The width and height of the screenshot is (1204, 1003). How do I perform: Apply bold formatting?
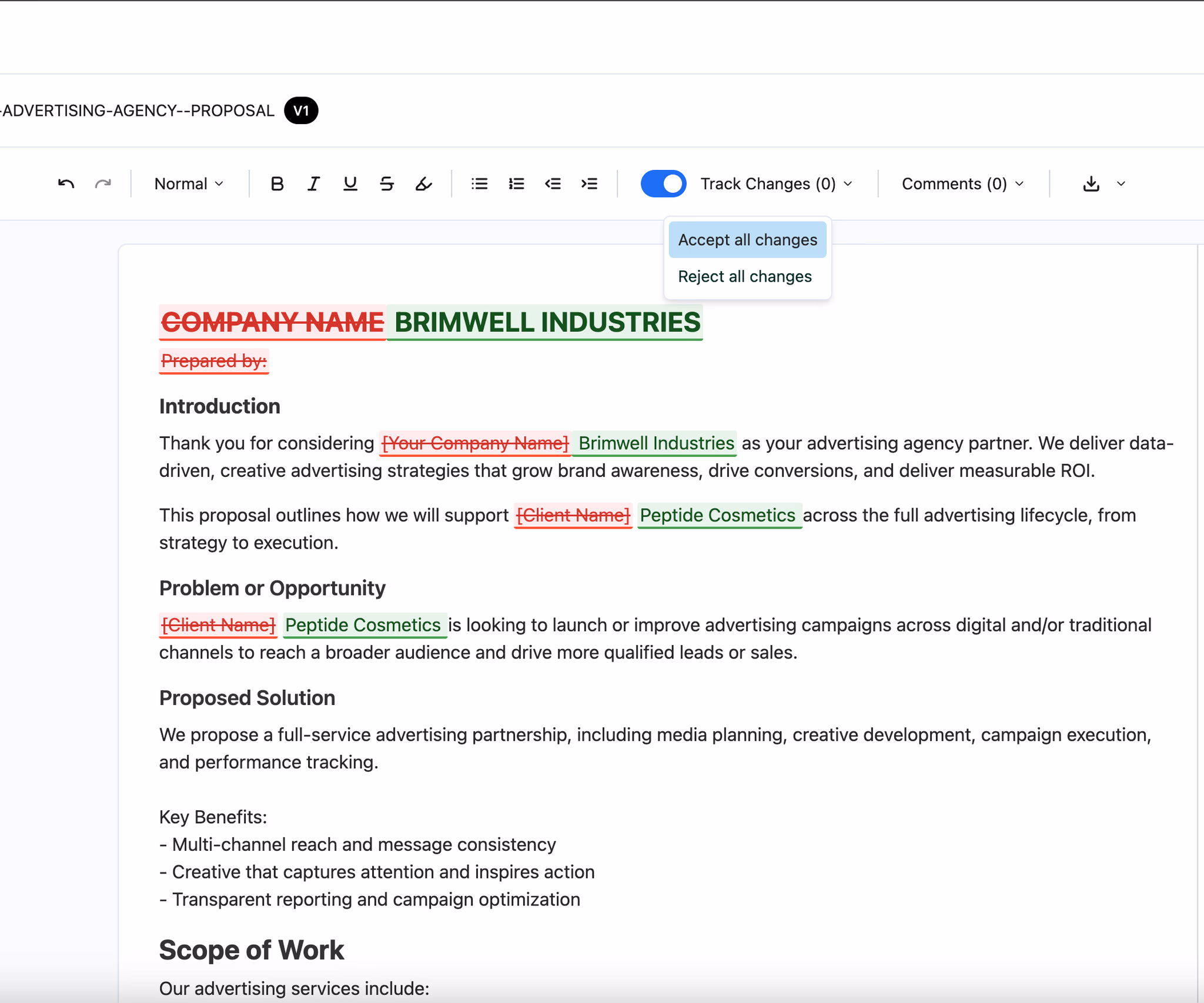click(x=277, y=183)
